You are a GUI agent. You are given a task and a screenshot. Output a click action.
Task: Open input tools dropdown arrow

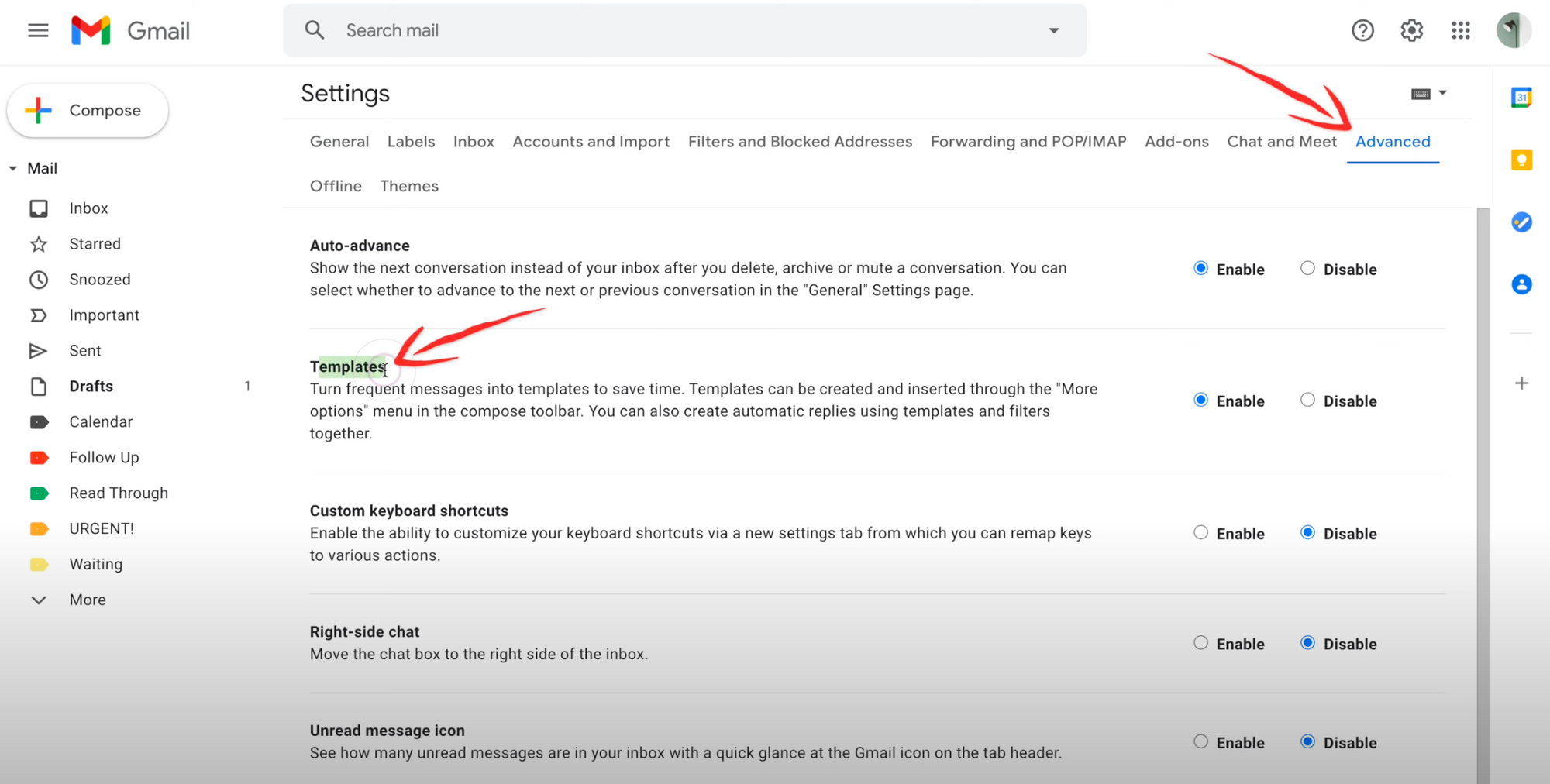[1442, 93]
